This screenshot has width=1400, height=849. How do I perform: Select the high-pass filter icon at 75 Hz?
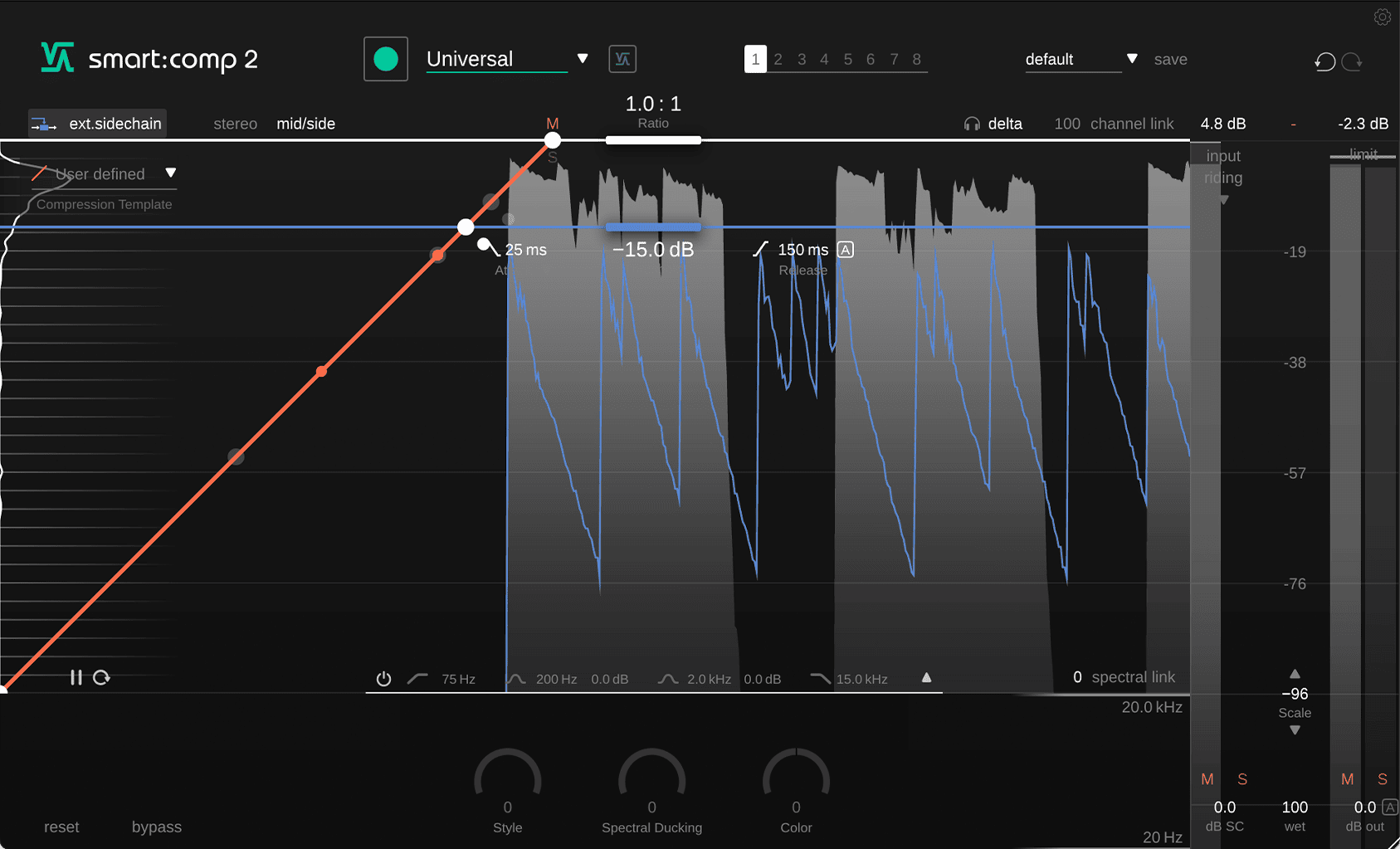click(x=417, y=679)
